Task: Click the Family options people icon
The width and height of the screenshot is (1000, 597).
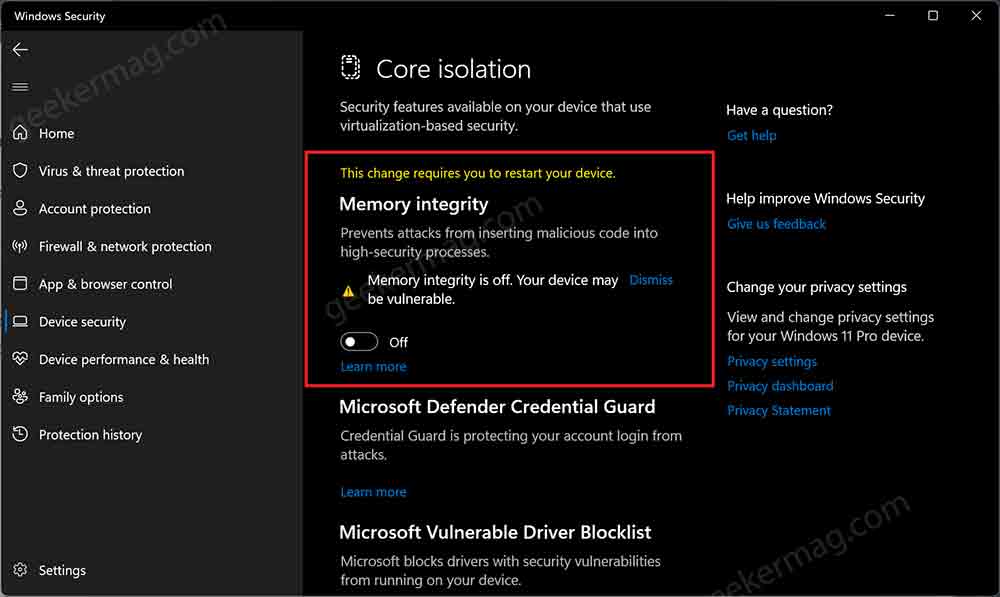Action: click(20, 396)
